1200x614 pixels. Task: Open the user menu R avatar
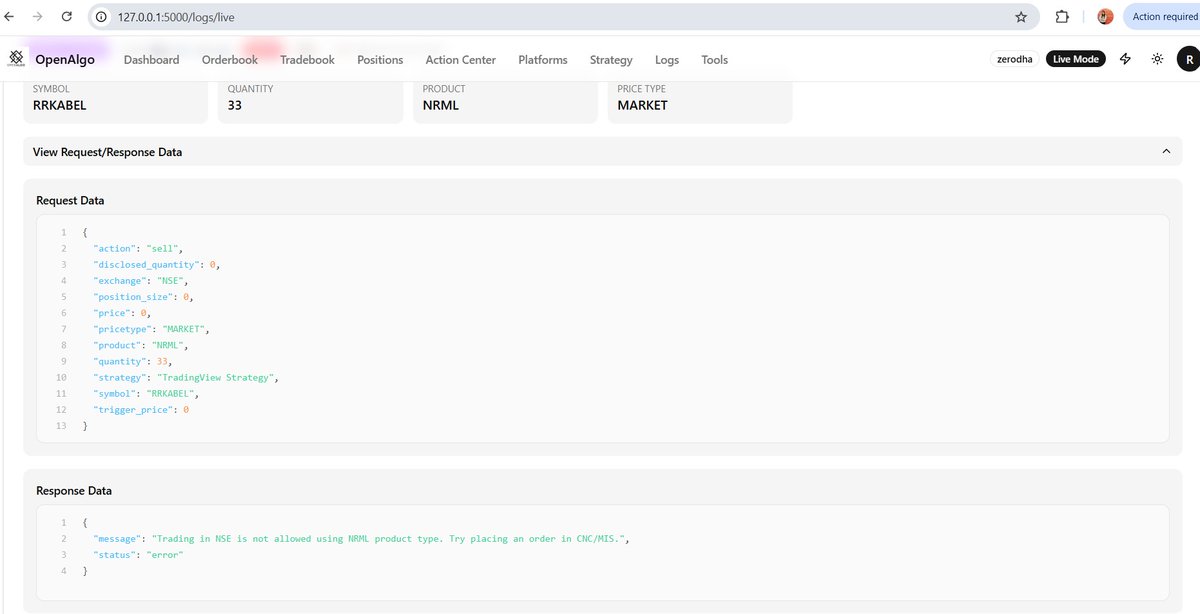click(x=1187, y=59)
